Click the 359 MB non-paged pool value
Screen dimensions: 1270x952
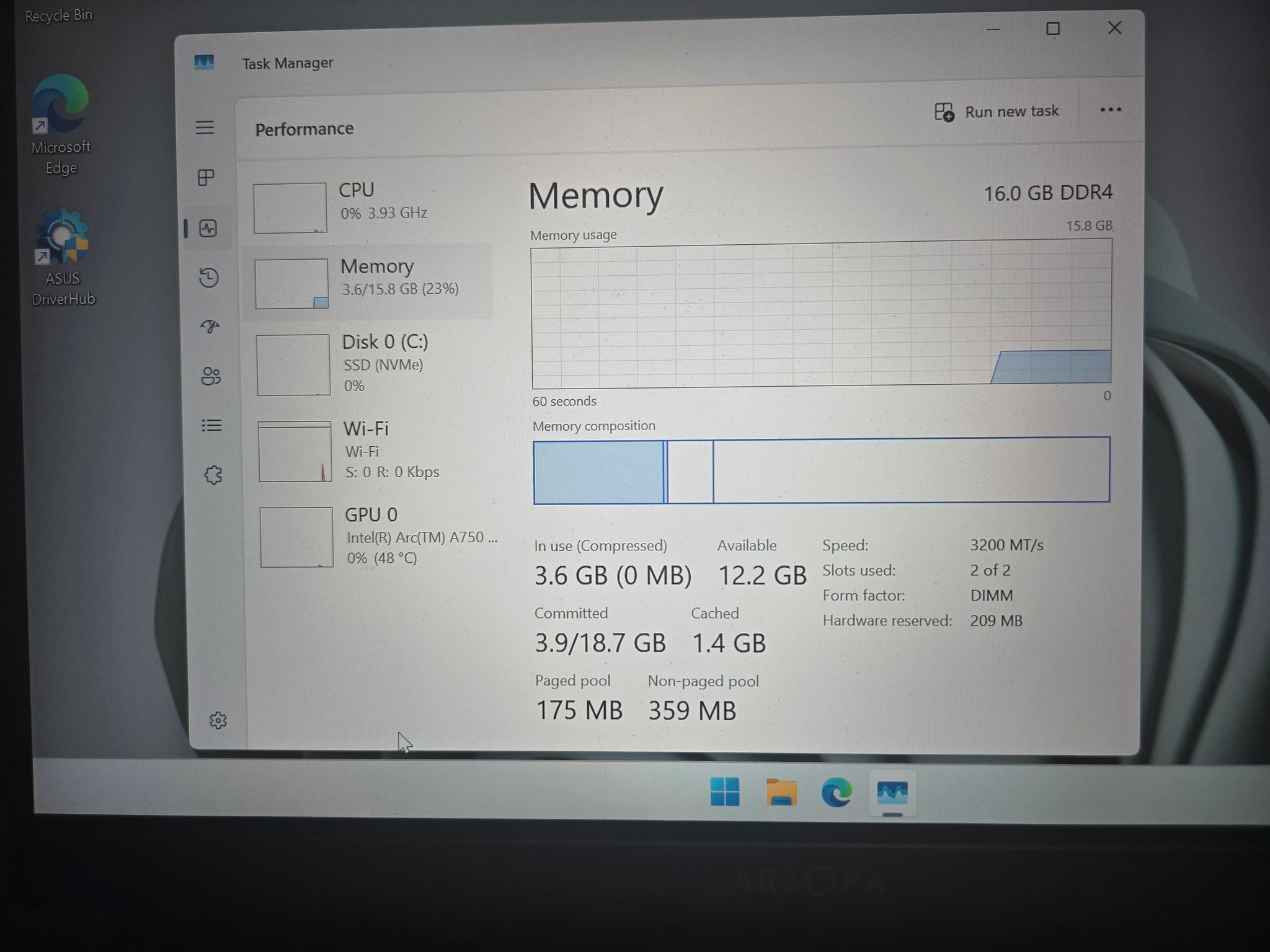click(692, 711)
